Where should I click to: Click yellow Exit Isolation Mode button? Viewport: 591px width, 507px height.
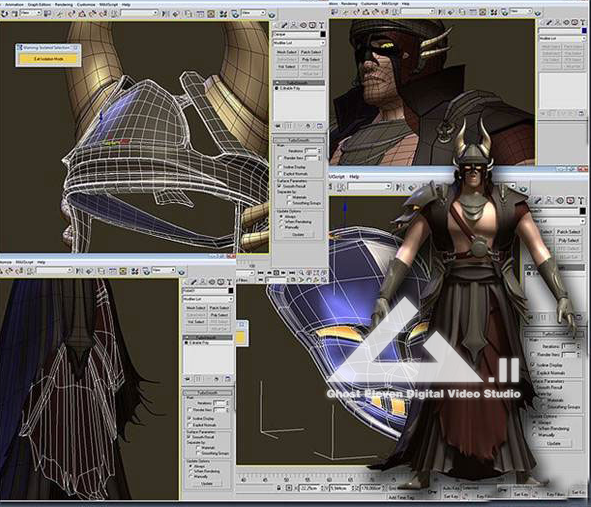click(49, 59)
